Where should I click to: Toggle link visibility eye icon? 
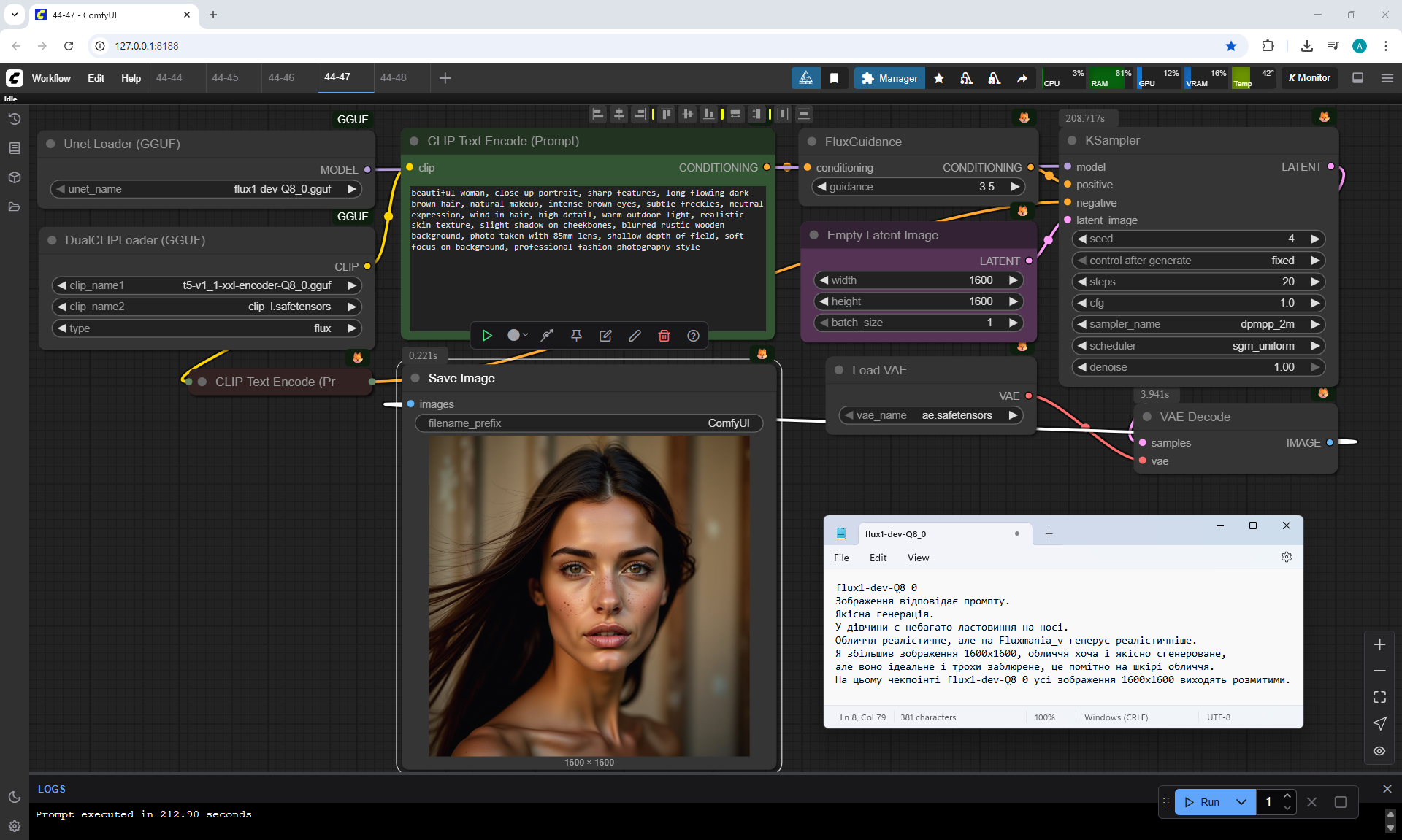click(x=1379, y=751)
